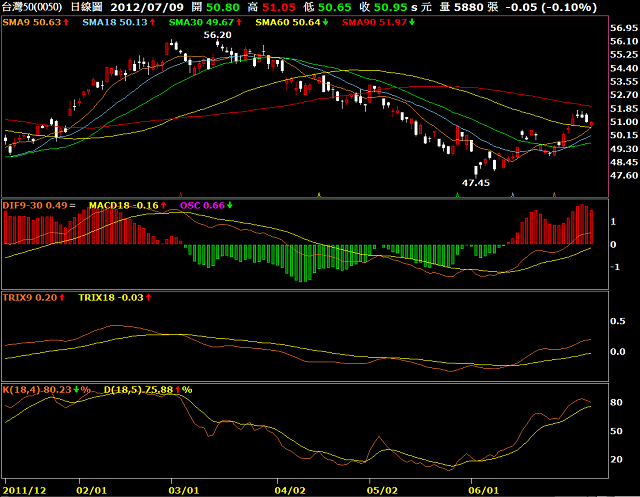This screenshot has width=640, height=497.
Task: Click the 48.45 price axis label
Action: (x=624, y=162)
